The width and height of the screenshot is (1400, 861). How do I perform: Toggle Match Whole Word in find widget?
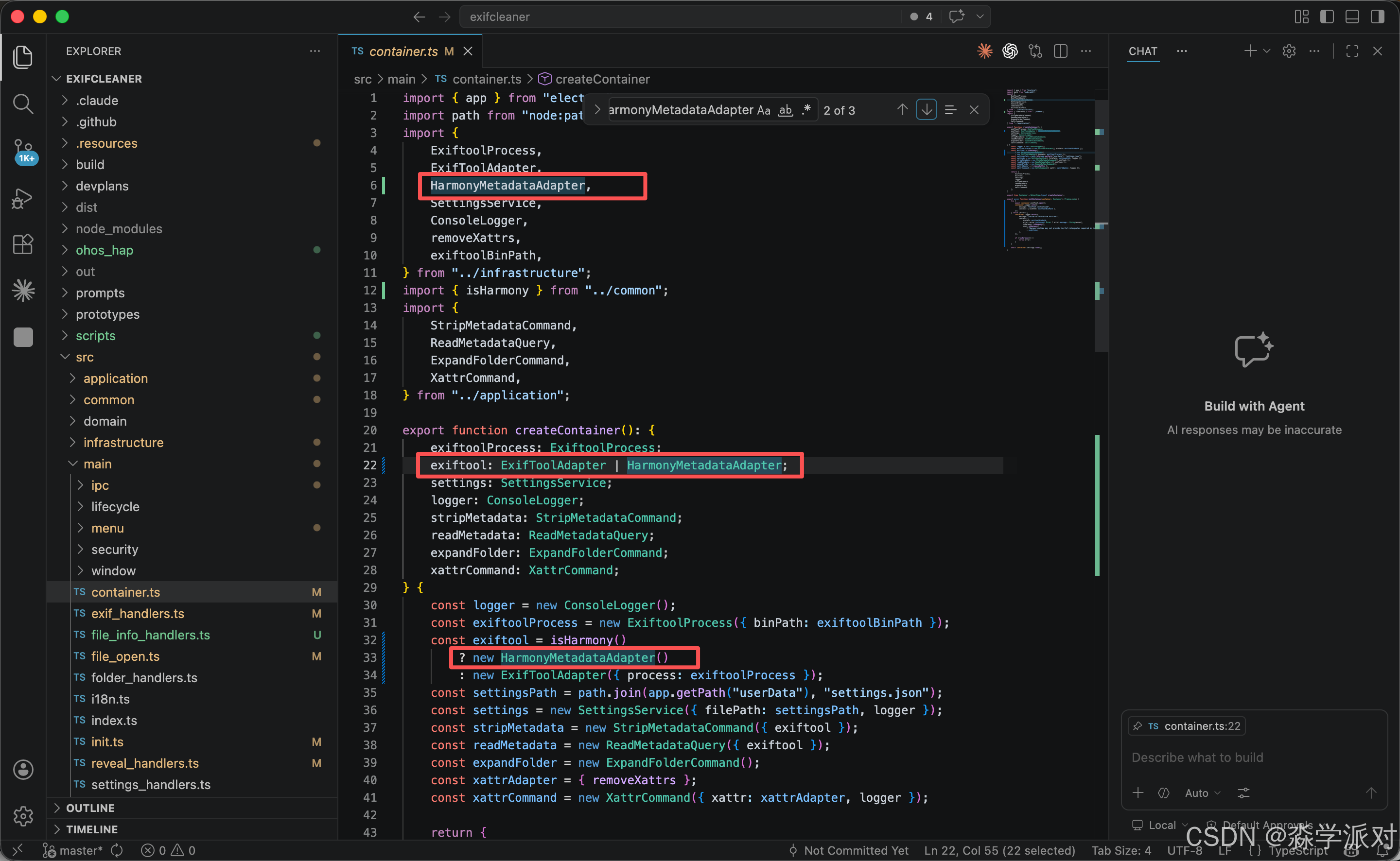(786, 110)
